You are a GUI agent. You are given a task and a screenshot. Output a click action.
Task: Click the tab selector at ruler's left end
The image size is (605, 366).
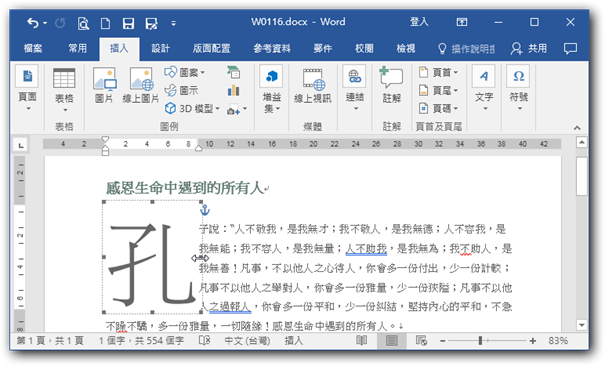(x=21, y=145)
